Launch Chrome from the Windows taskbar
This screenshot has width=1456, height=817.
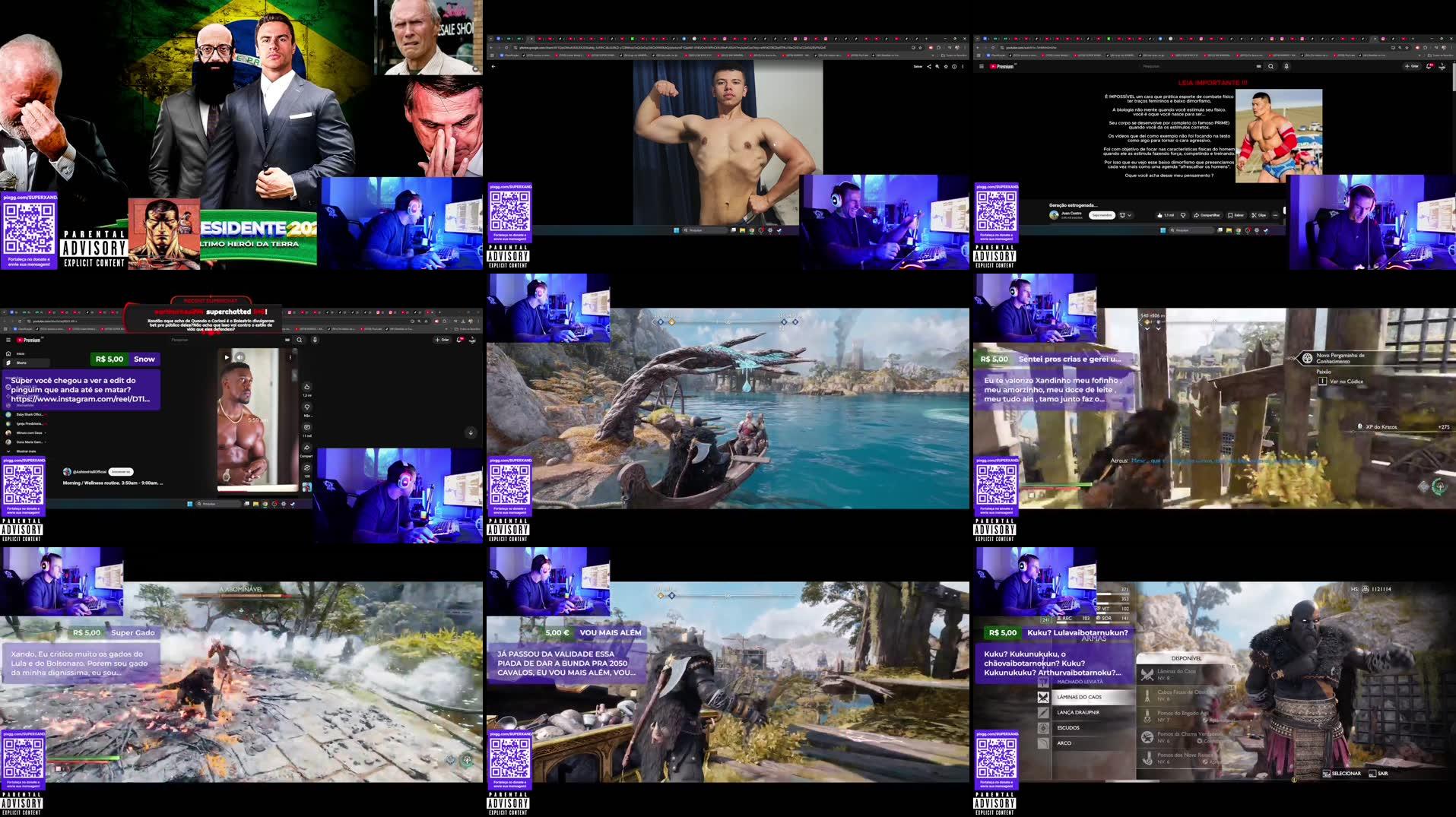tap(265, 504)
